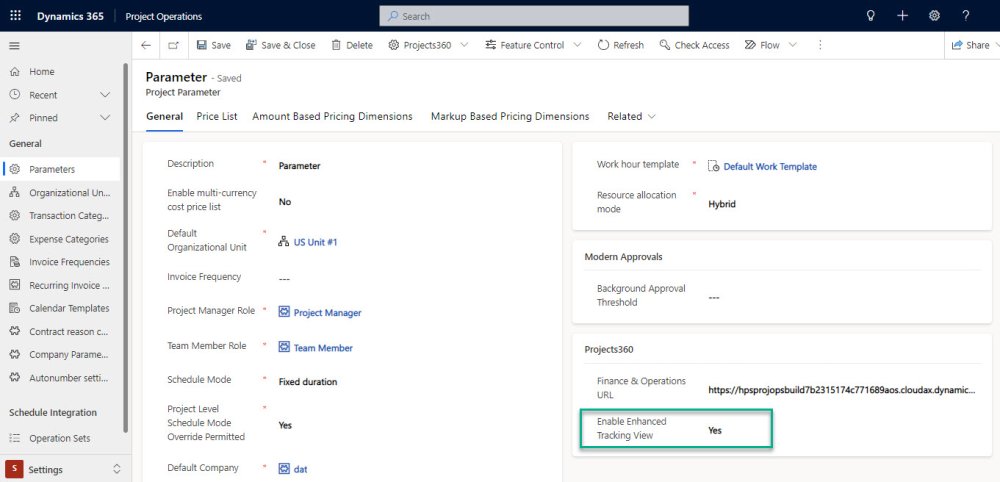The width and height of the screenshot is (1000, 482).
Task: Click the lightbulb assistant icon in header
Action: click(x=870, y=16)
